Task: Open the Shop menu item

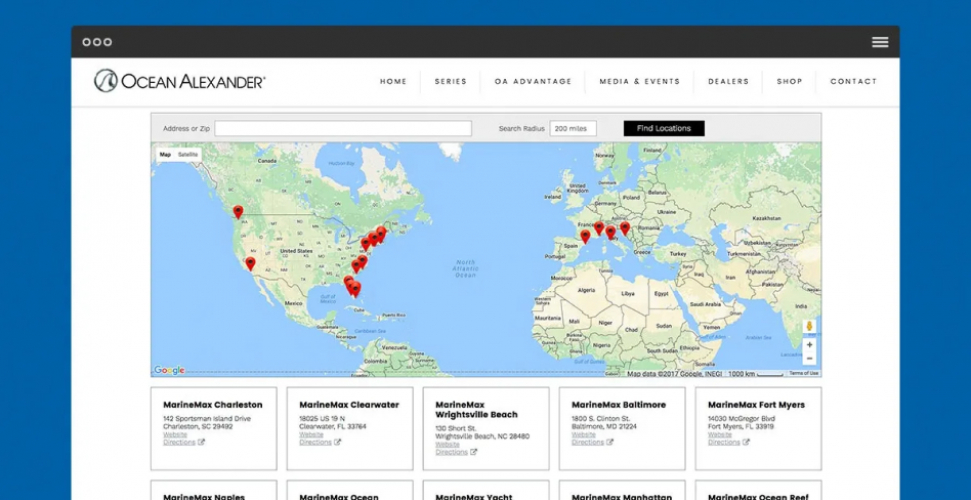Action: [x=790, y=81]
